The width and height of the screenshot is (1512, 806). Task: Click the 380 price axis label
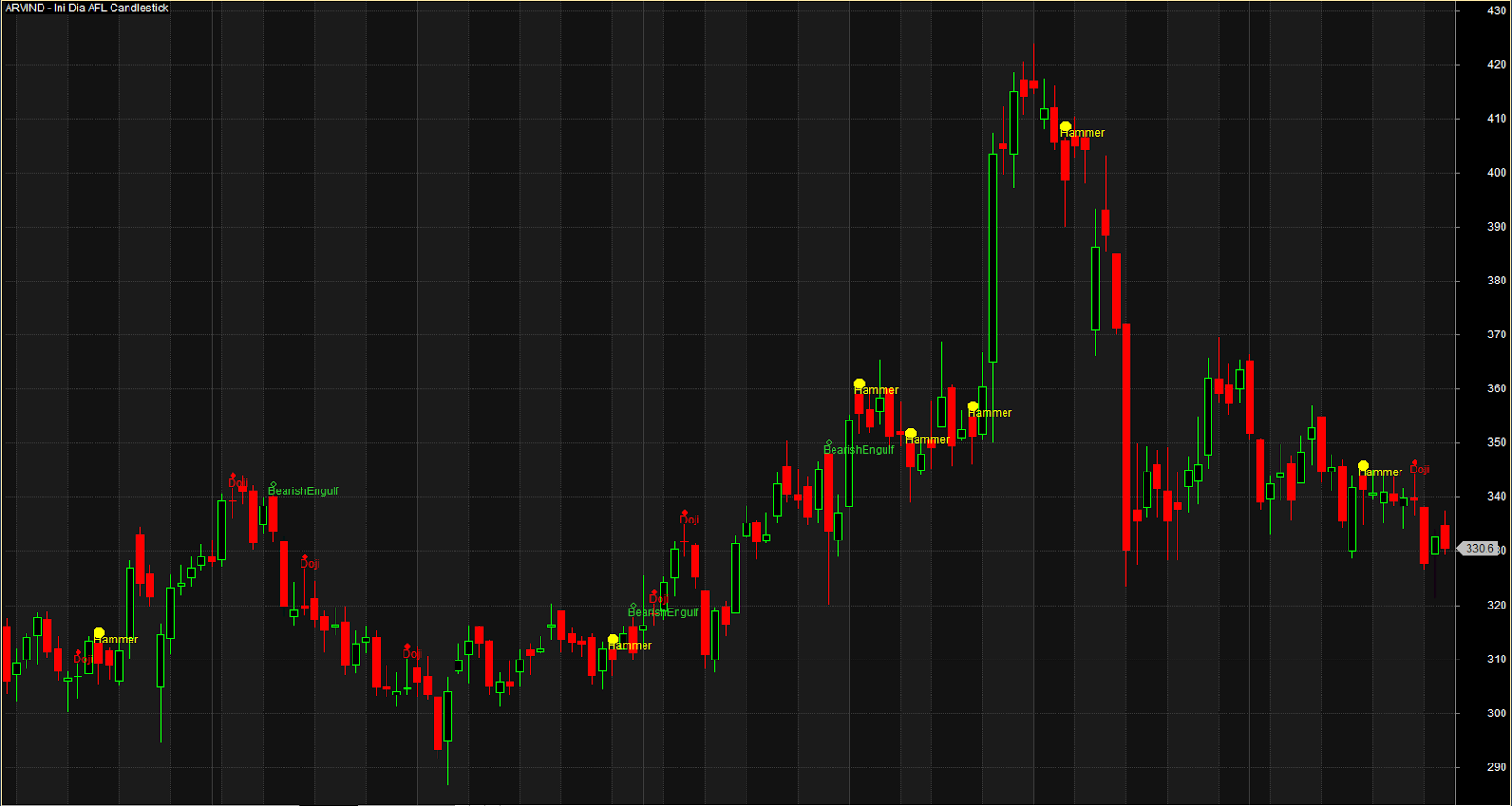(1497, 281)
